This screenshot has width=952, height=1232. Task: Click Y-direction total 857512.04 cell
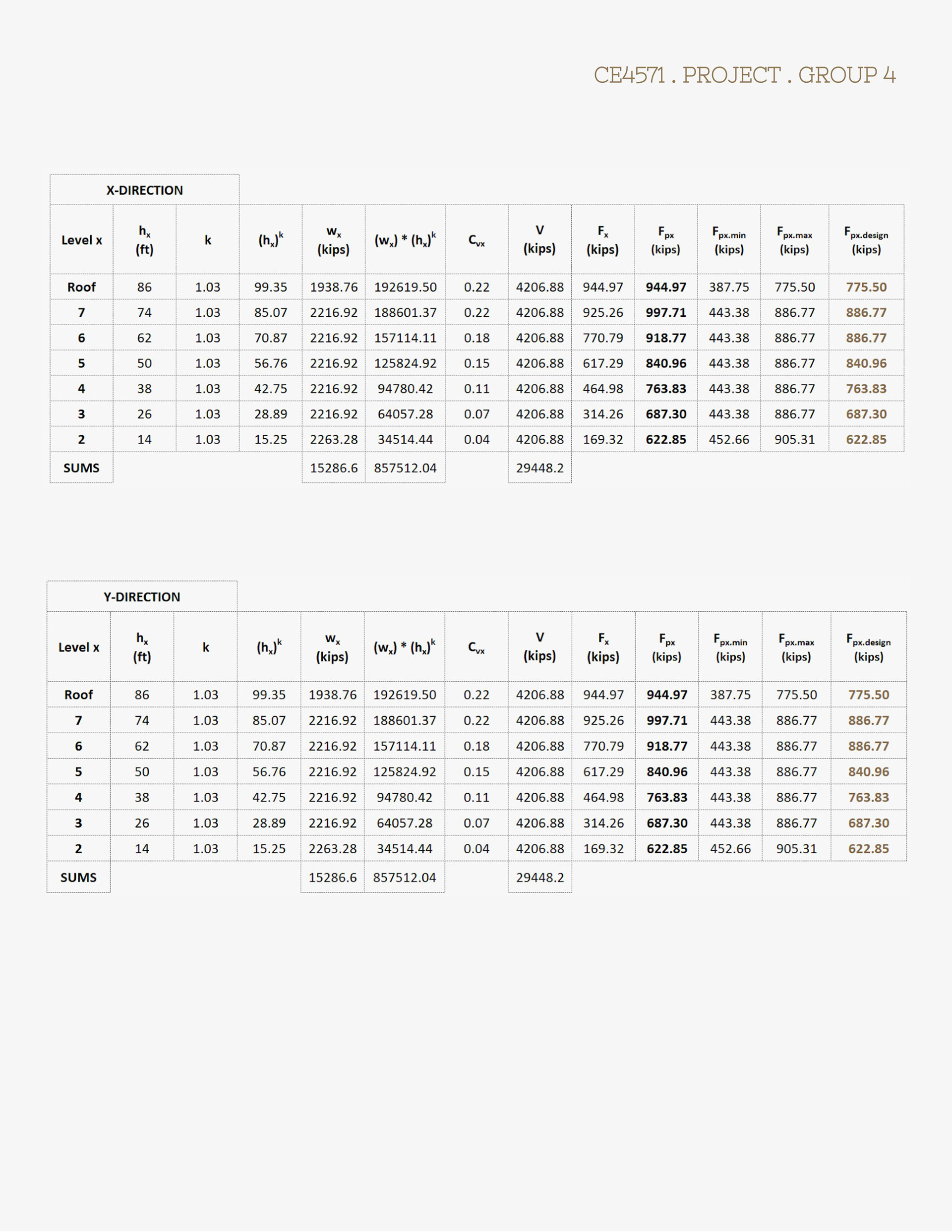(x=404, y=877)
